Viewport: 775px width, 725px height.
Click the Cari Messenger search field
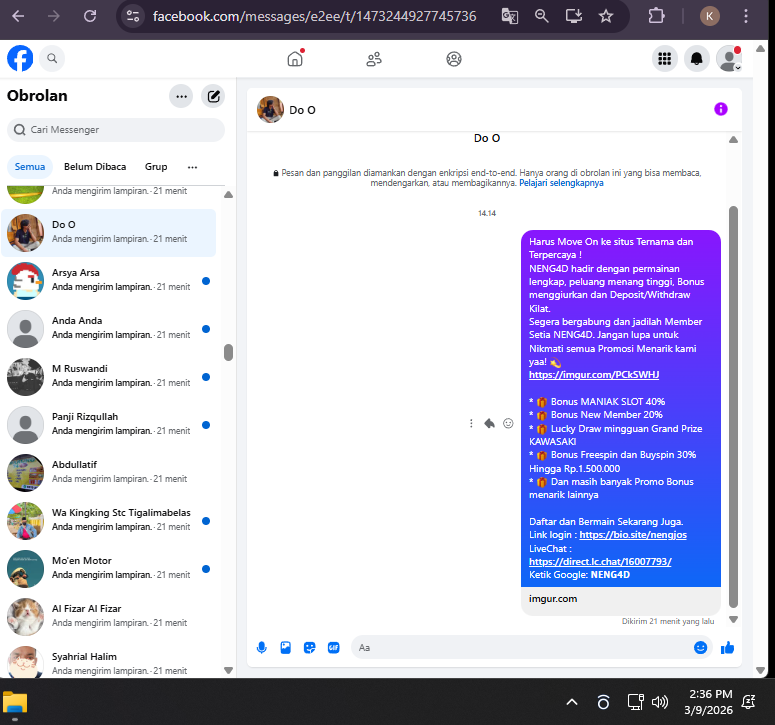(x=116, y=129)
